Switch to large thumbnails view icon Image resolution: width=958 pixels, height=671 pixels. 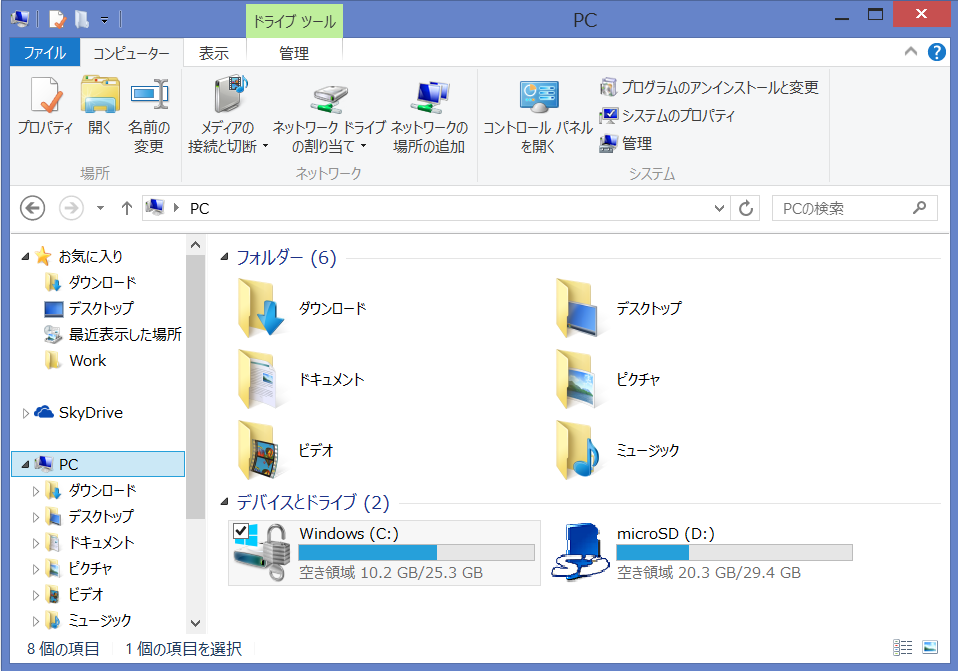click(930, 648)
